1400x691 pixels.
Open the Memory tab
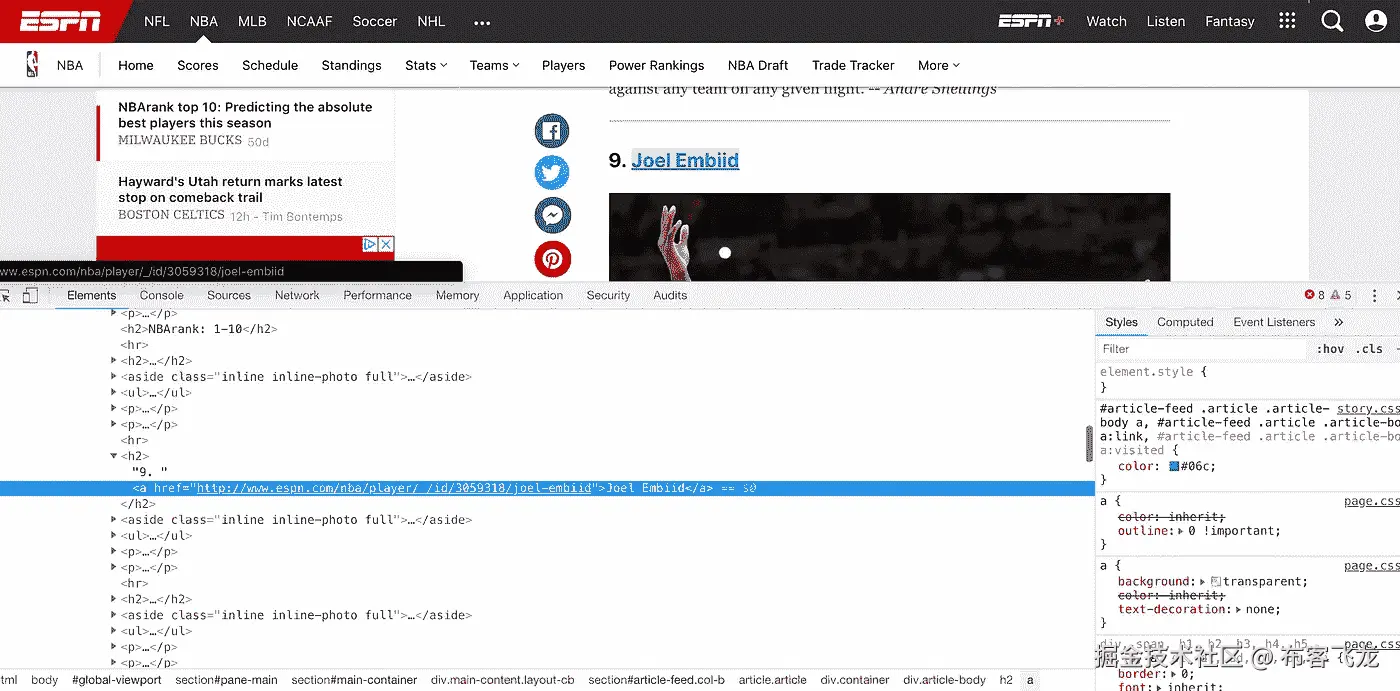coord(457,295)
